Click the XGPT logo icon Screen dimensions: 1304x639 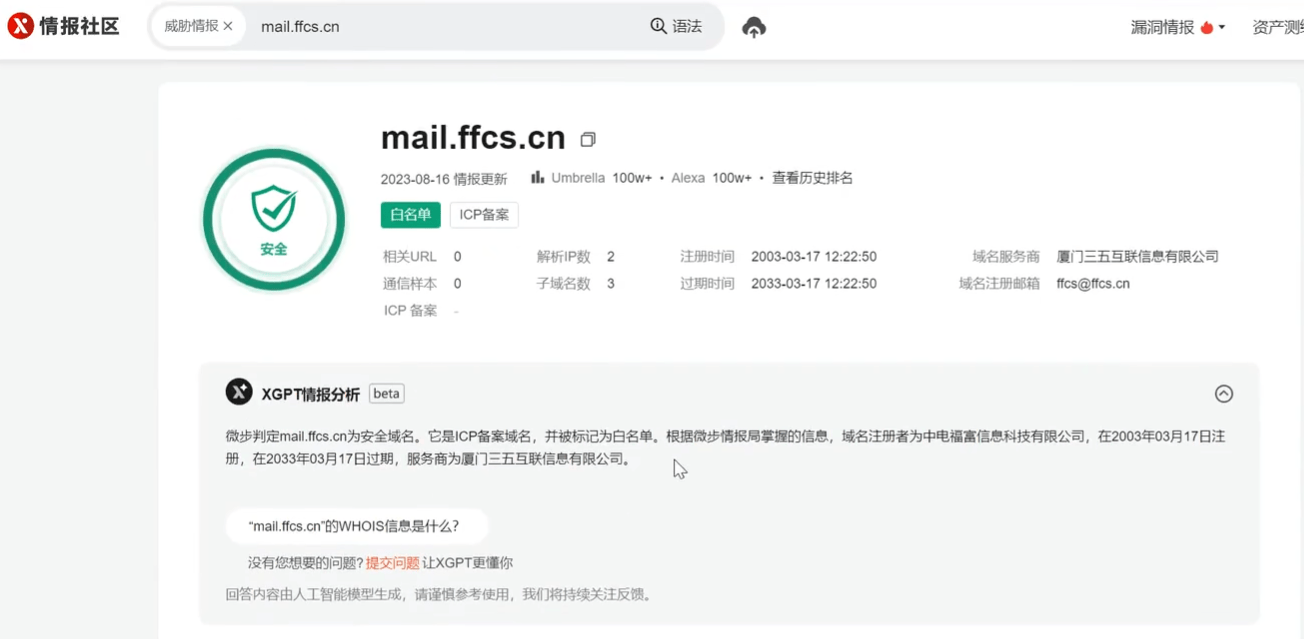tap(239, 392)
